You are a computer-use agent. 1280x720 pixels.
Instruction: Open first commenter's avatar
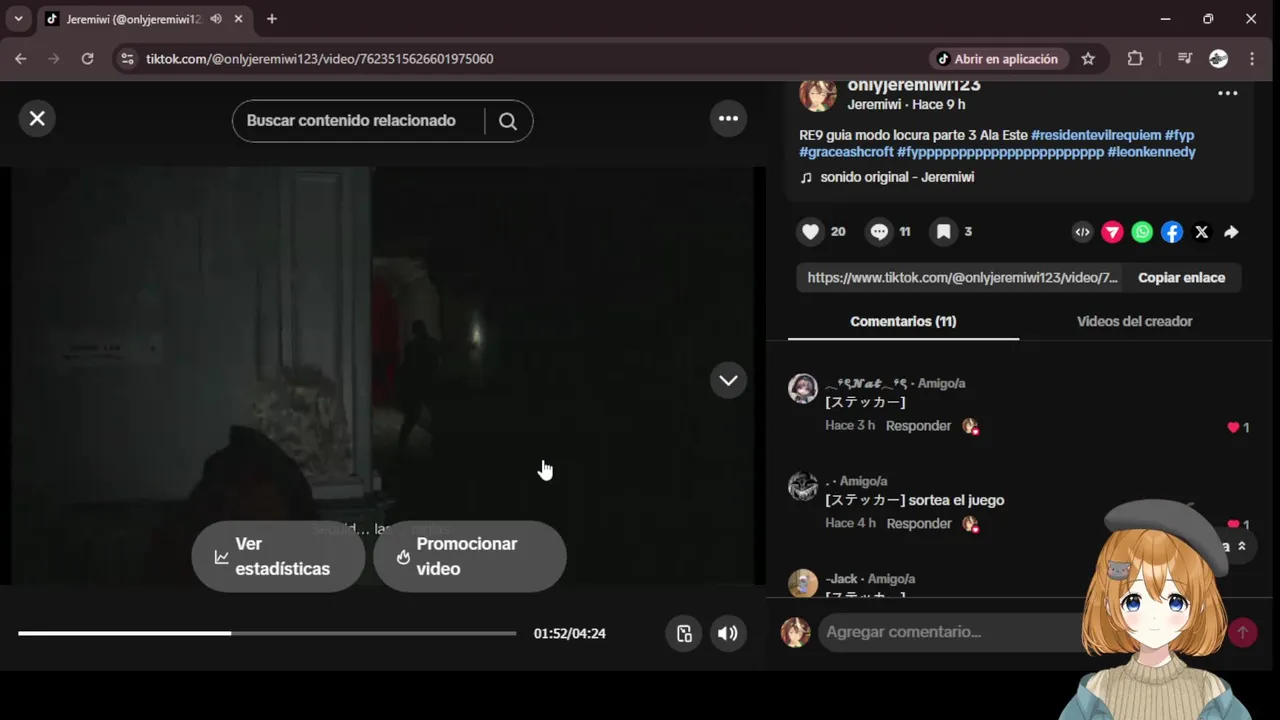(x=803, y=389)
